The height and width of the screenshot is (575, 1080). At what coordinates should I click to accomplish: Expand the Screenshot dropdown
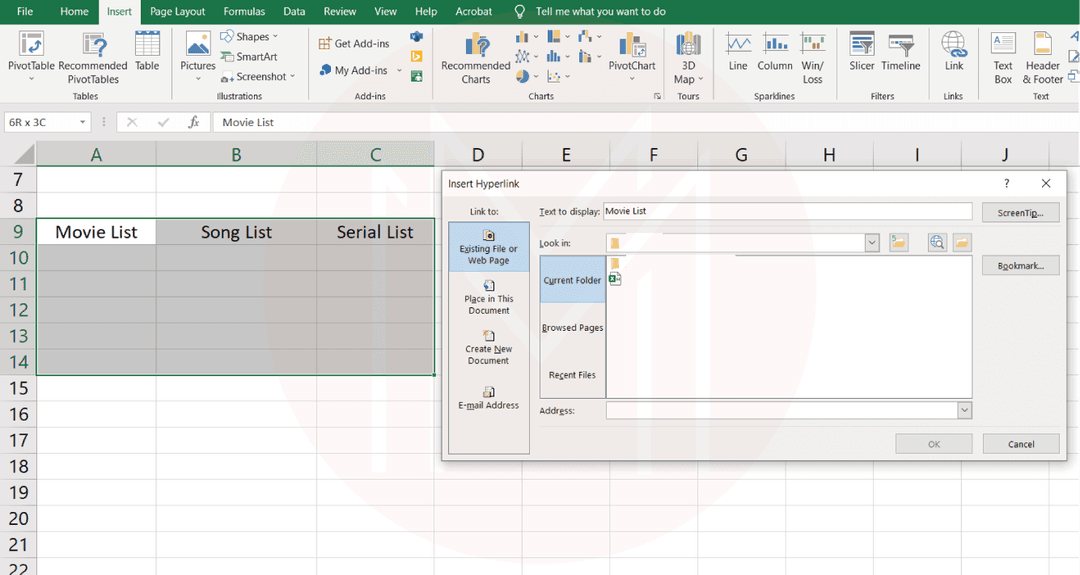coord(292,77)
